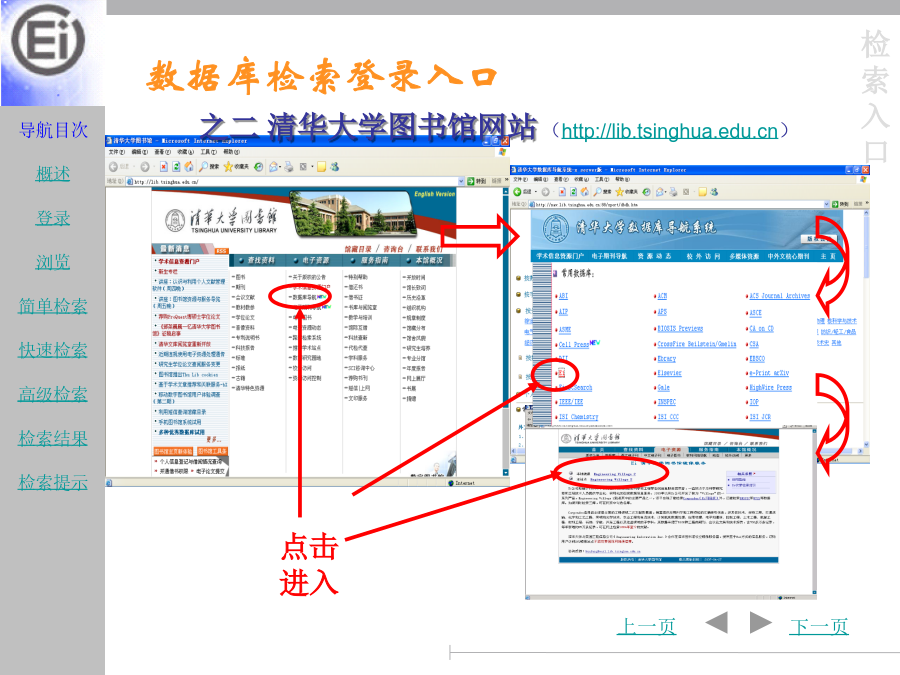900x675 pixels.
Task: Open 文件(F) menu in the library browser window
Action: click(x=117, y=152)
